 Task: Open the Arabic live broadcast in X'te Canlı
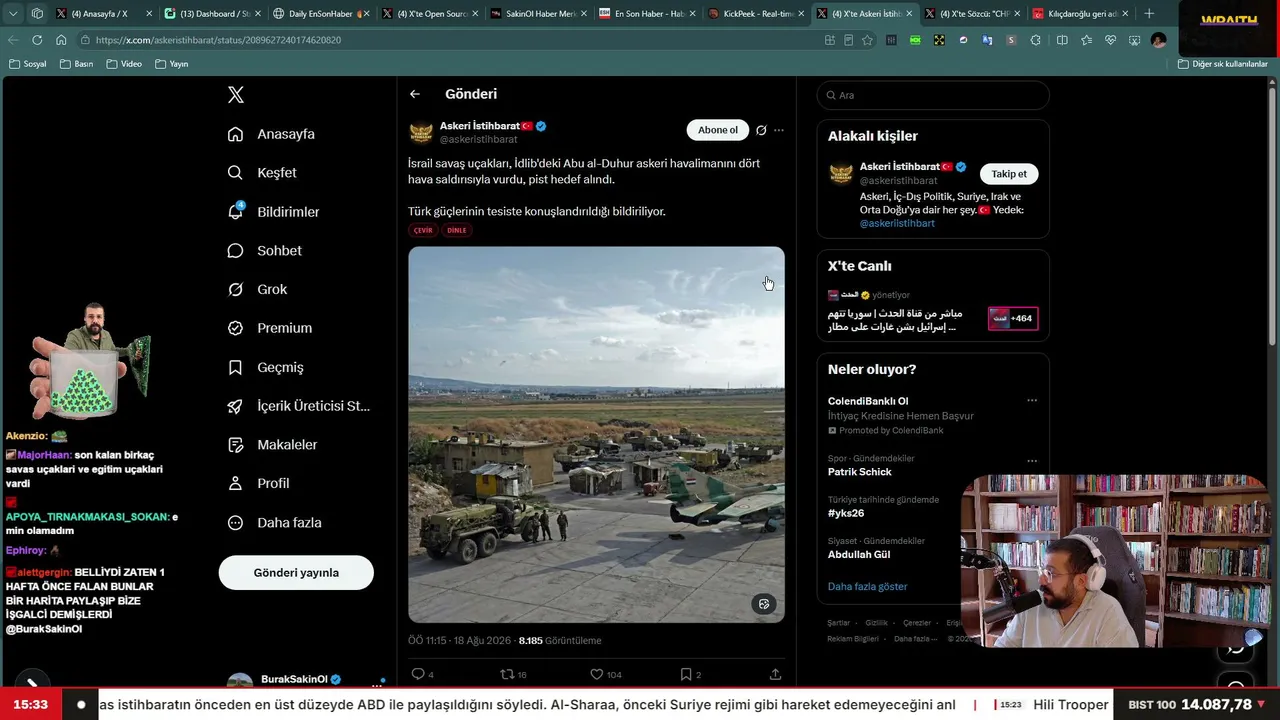(x=895, y=320)
